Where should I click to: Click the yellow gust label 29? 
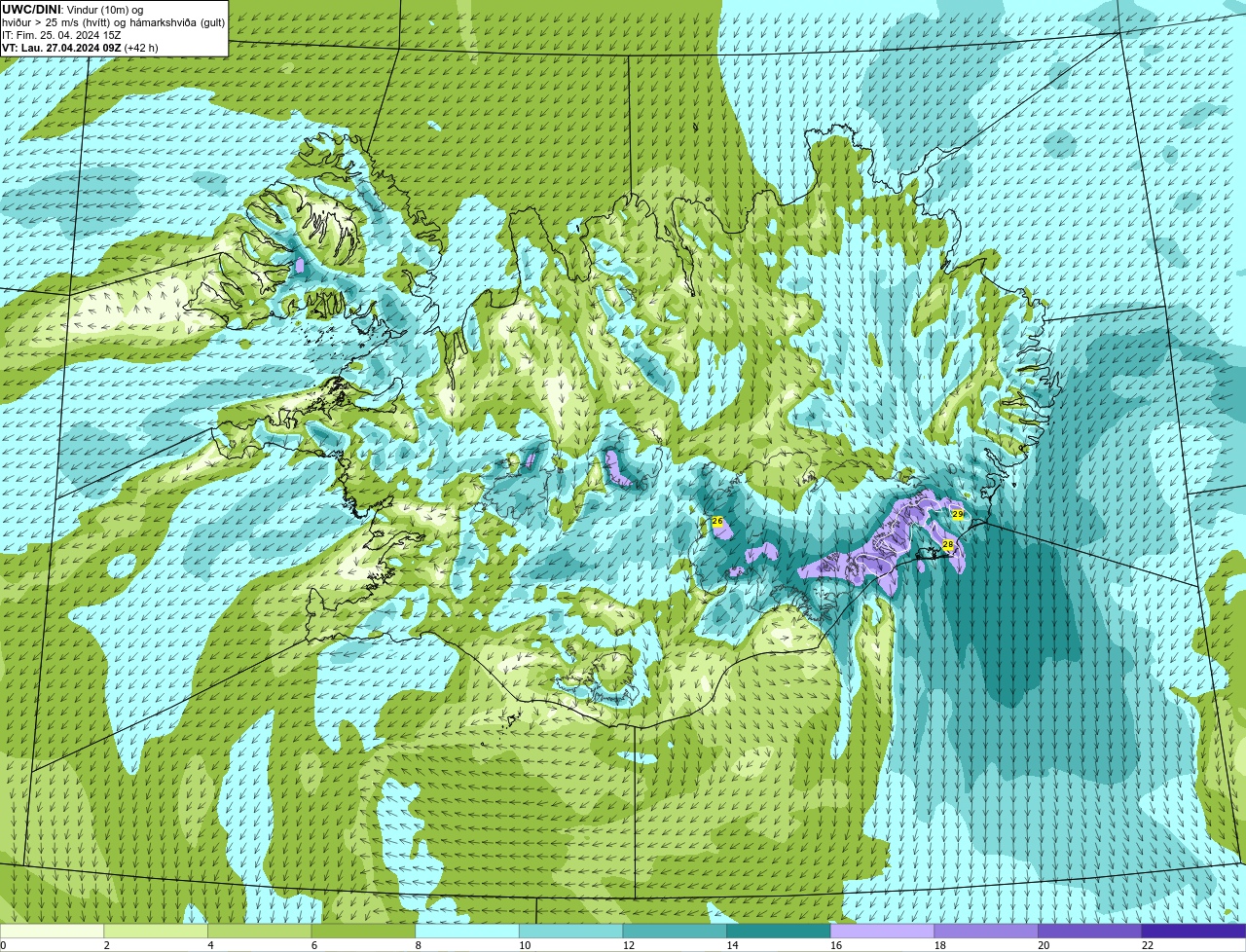coord(958,514)
